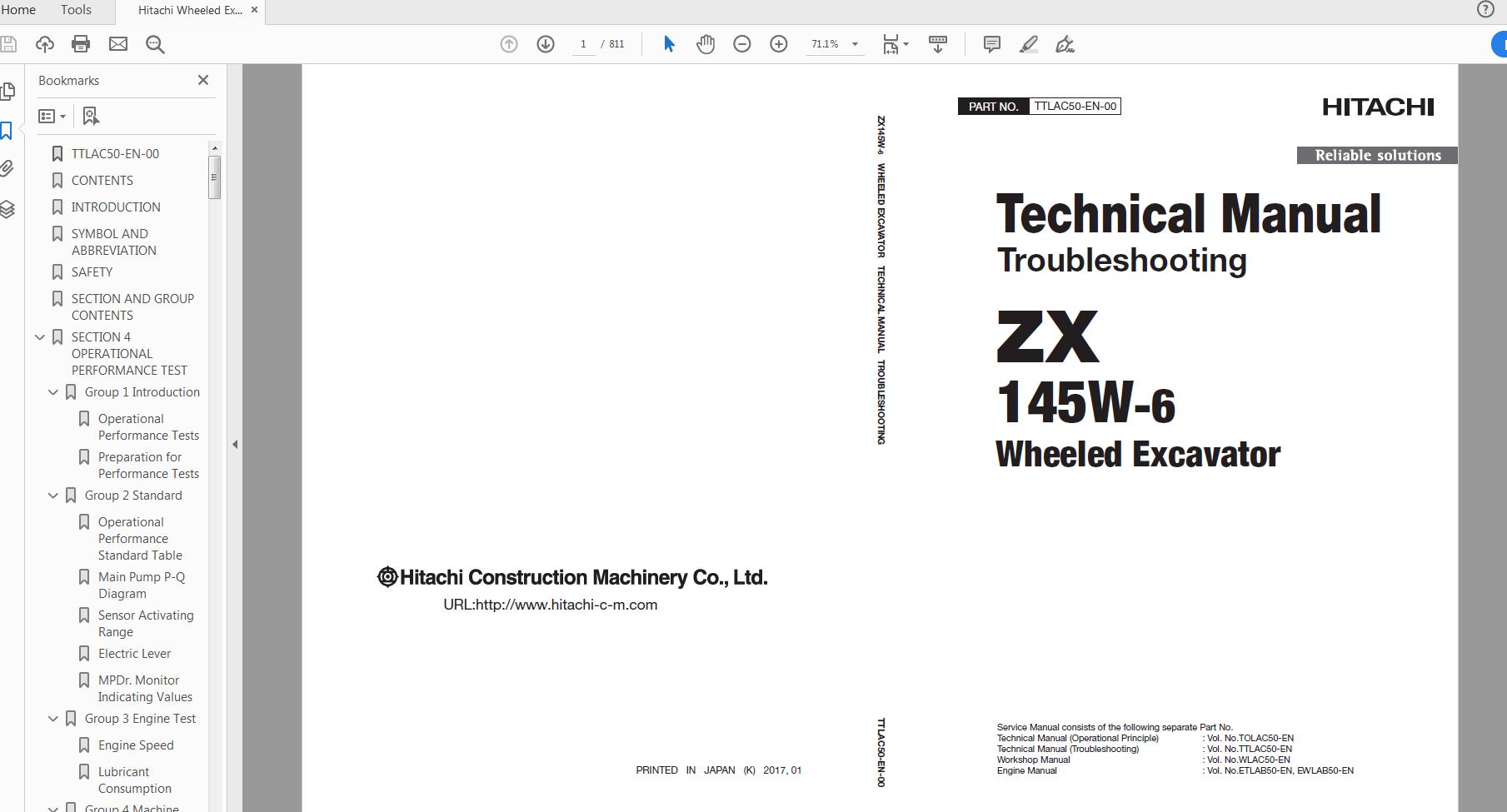The image size is (1507, 812).
Task: Click the upload to cloud icon
Action: [x=44, y=44]
